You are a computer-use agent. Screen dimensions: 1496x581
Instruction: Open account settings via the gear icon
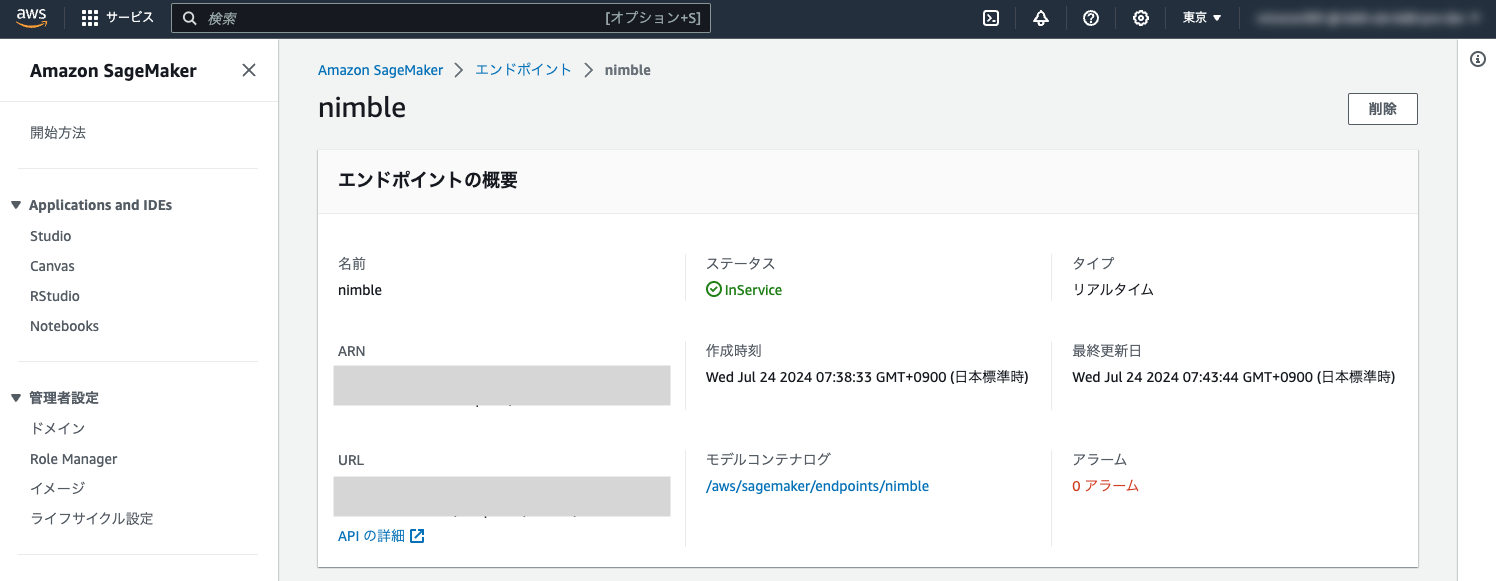[x=1140, y=17]
